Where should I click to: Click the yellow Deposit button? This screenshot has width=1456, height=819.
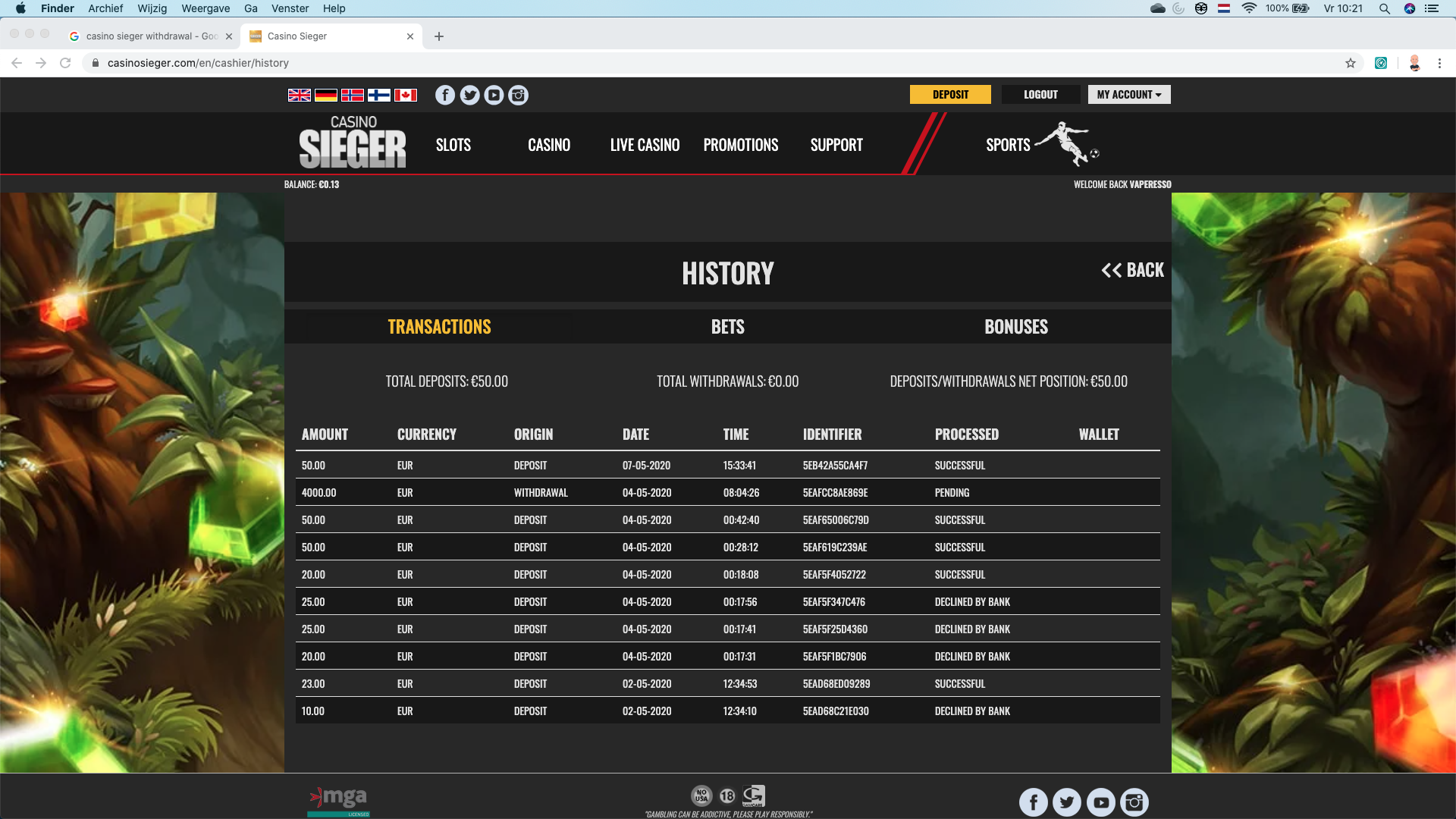pos(950,95)
